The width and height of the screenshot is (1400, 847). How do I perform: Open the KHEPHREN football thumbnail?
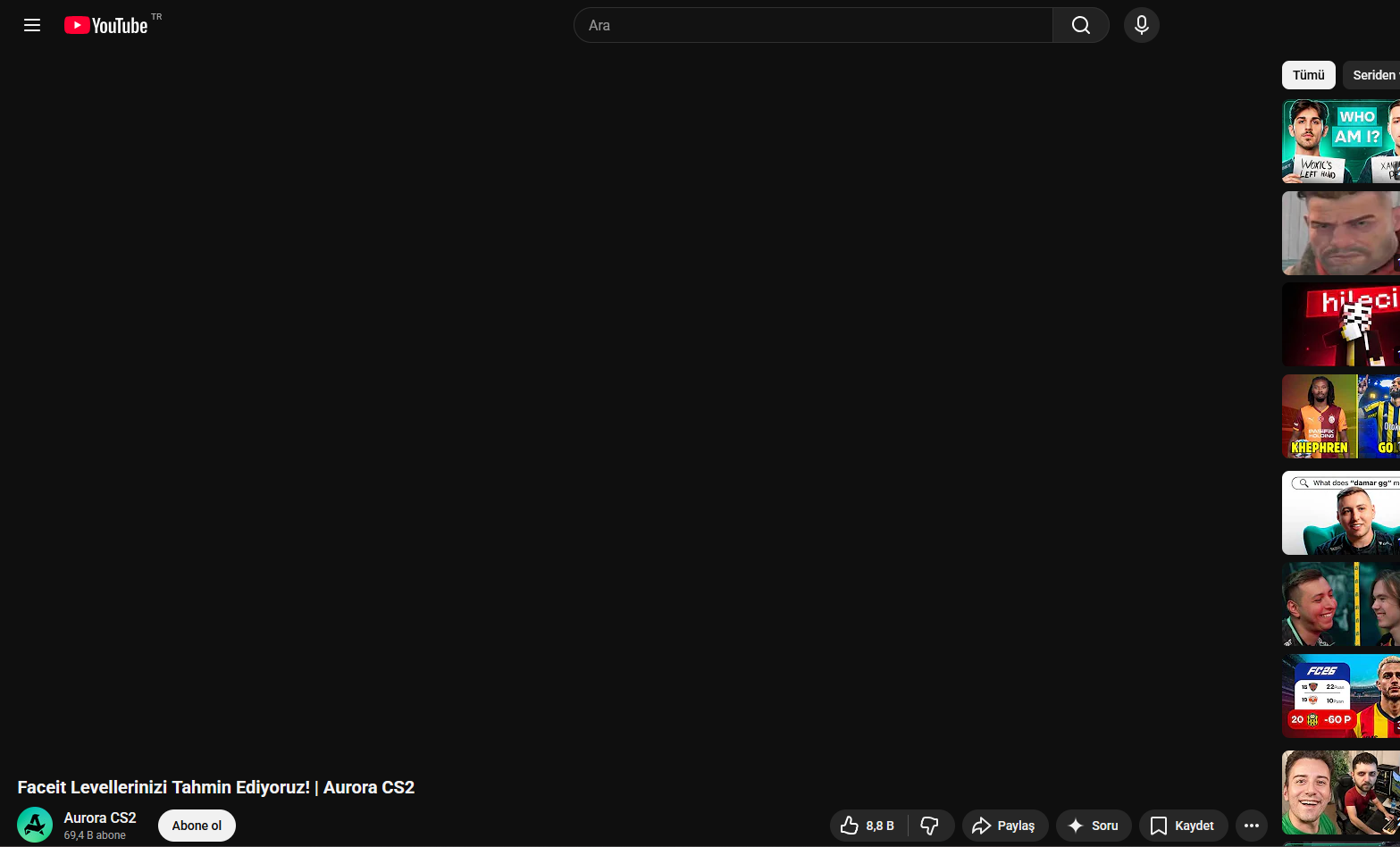pyautogui.click(x=1341, y=417)
